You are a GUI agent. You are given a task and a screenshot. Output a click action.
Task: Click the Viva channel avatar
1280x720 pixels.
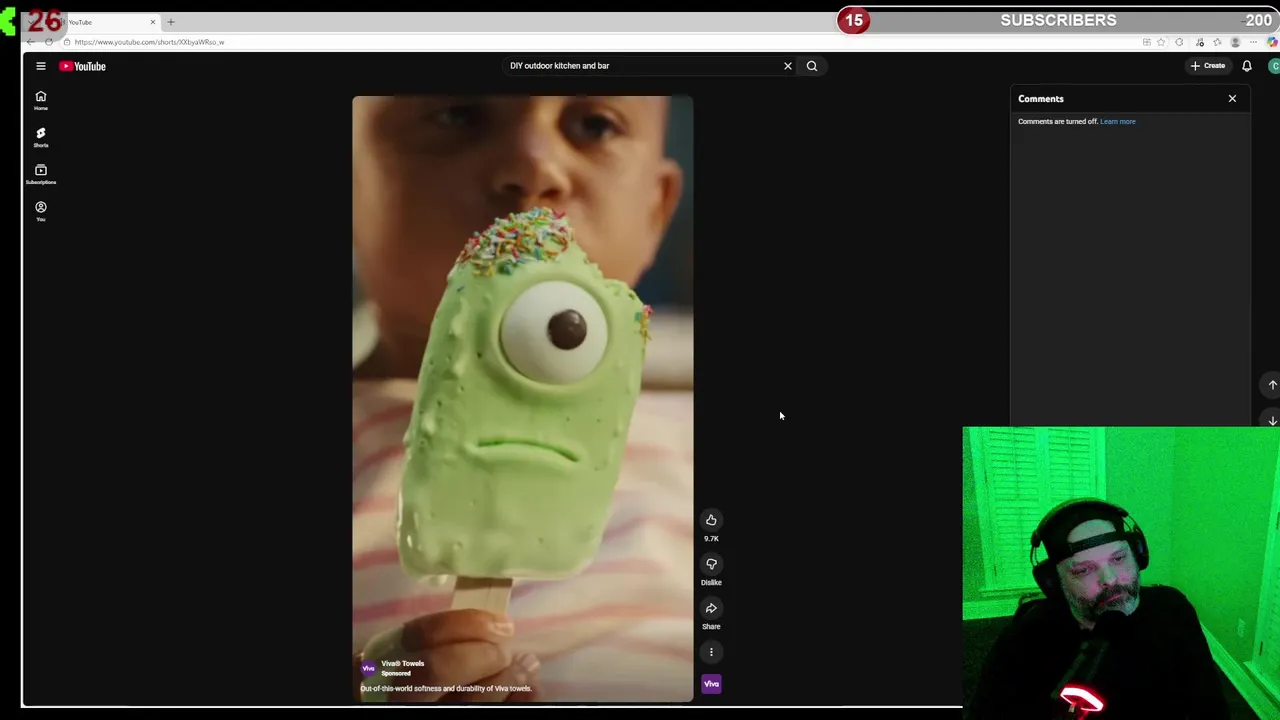[368, 668]
